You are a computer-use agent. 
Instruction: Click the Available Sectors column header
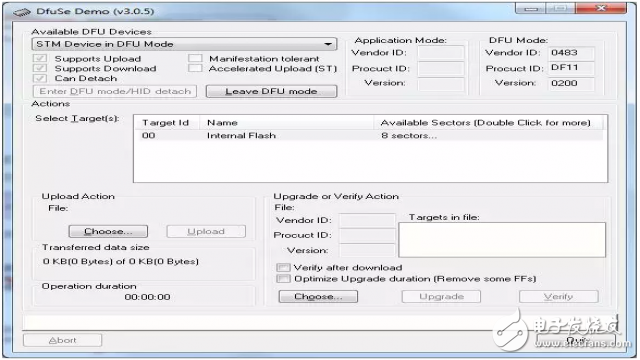coord(488,122)
